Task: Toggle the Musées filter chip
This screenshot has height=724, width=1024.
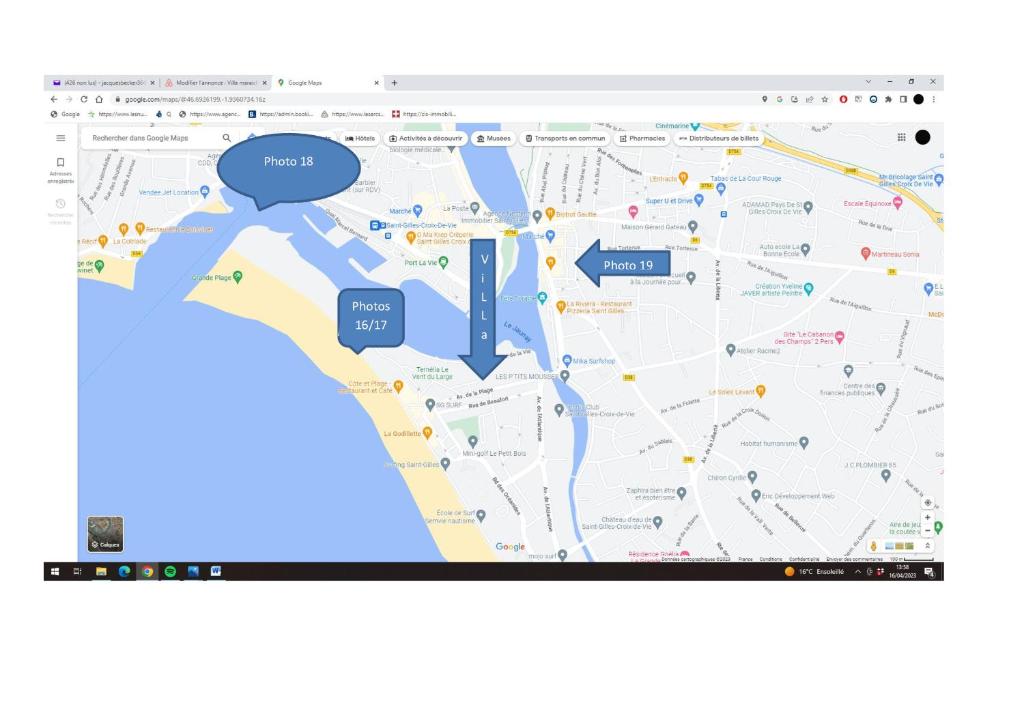Action: coord(494,138)
